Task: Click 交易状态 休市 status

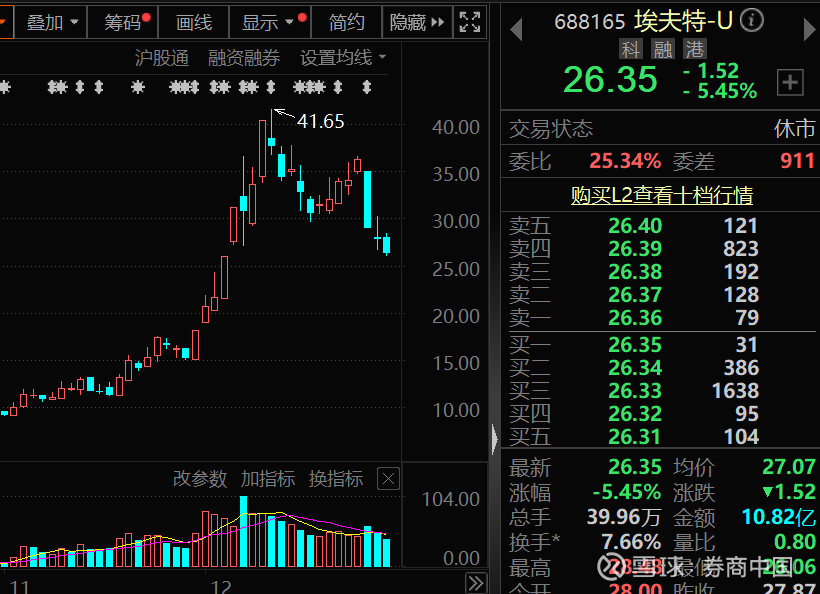Action: pos(794,129)
